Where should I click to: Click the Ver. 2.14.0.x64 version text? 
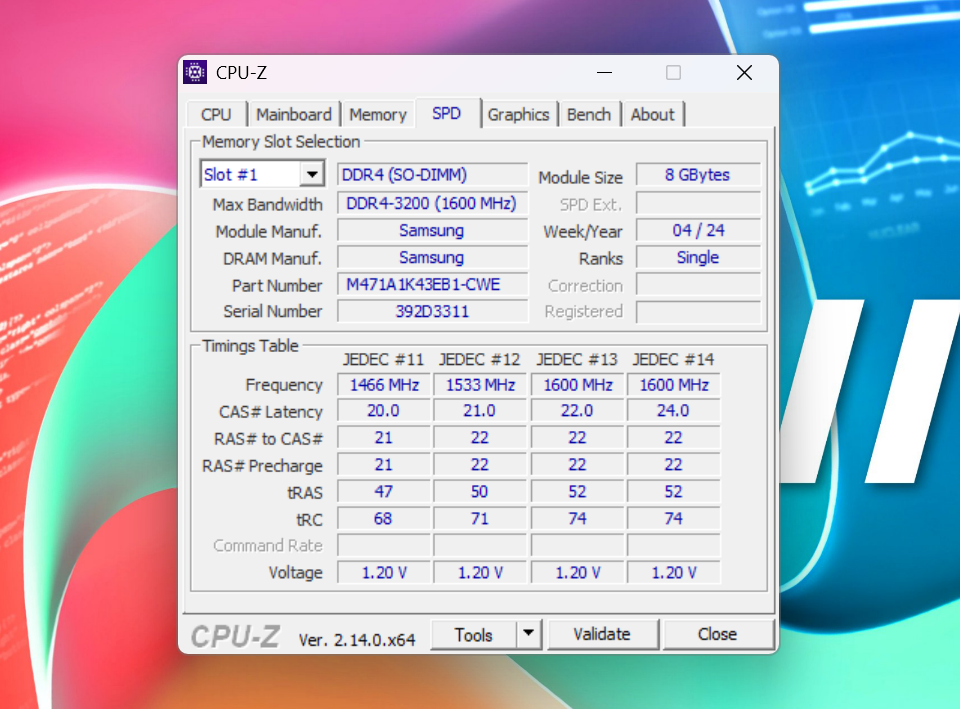coord(357,640)
